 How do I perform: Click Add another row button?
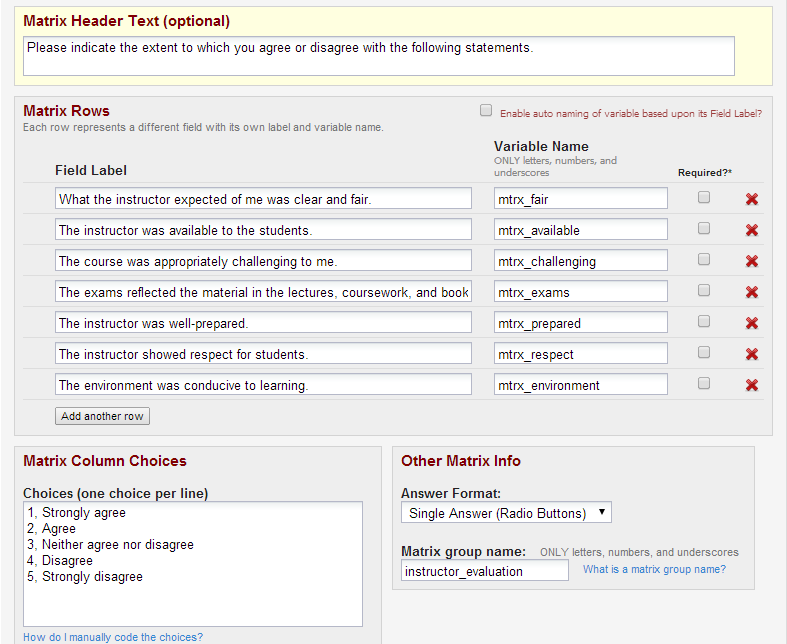(102, 416)
